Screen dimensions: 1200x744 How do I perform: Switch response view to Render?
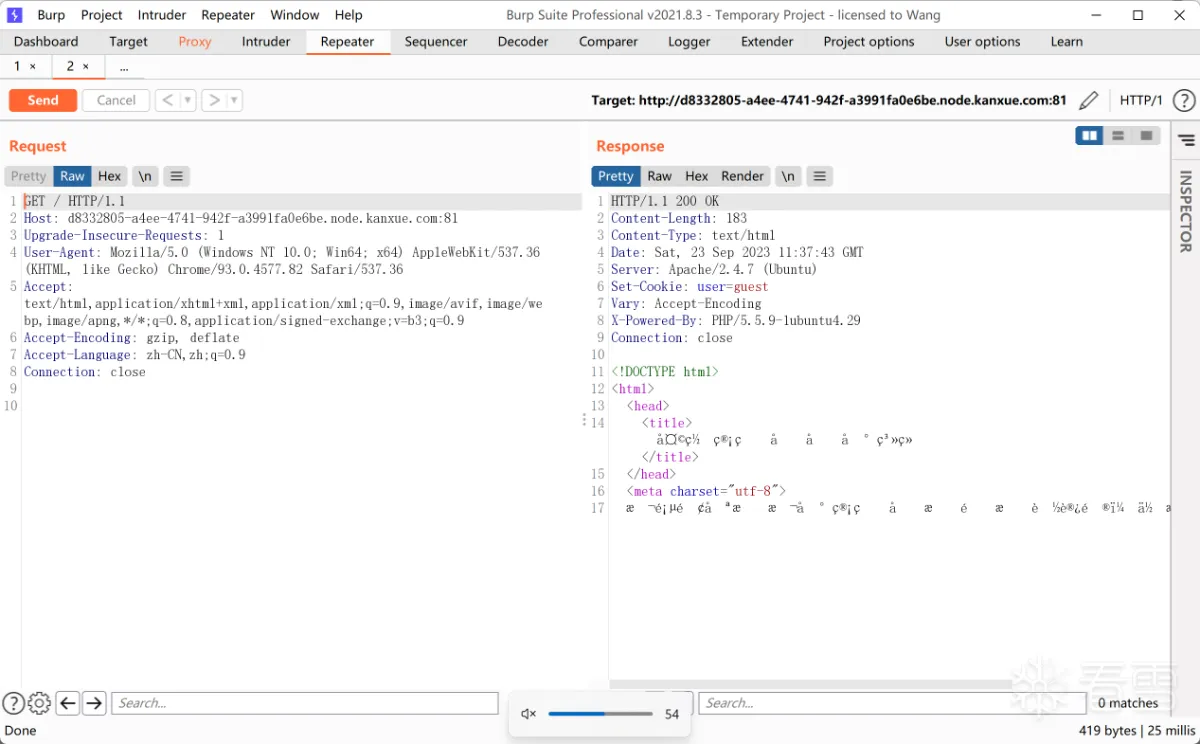pos(743,176)
